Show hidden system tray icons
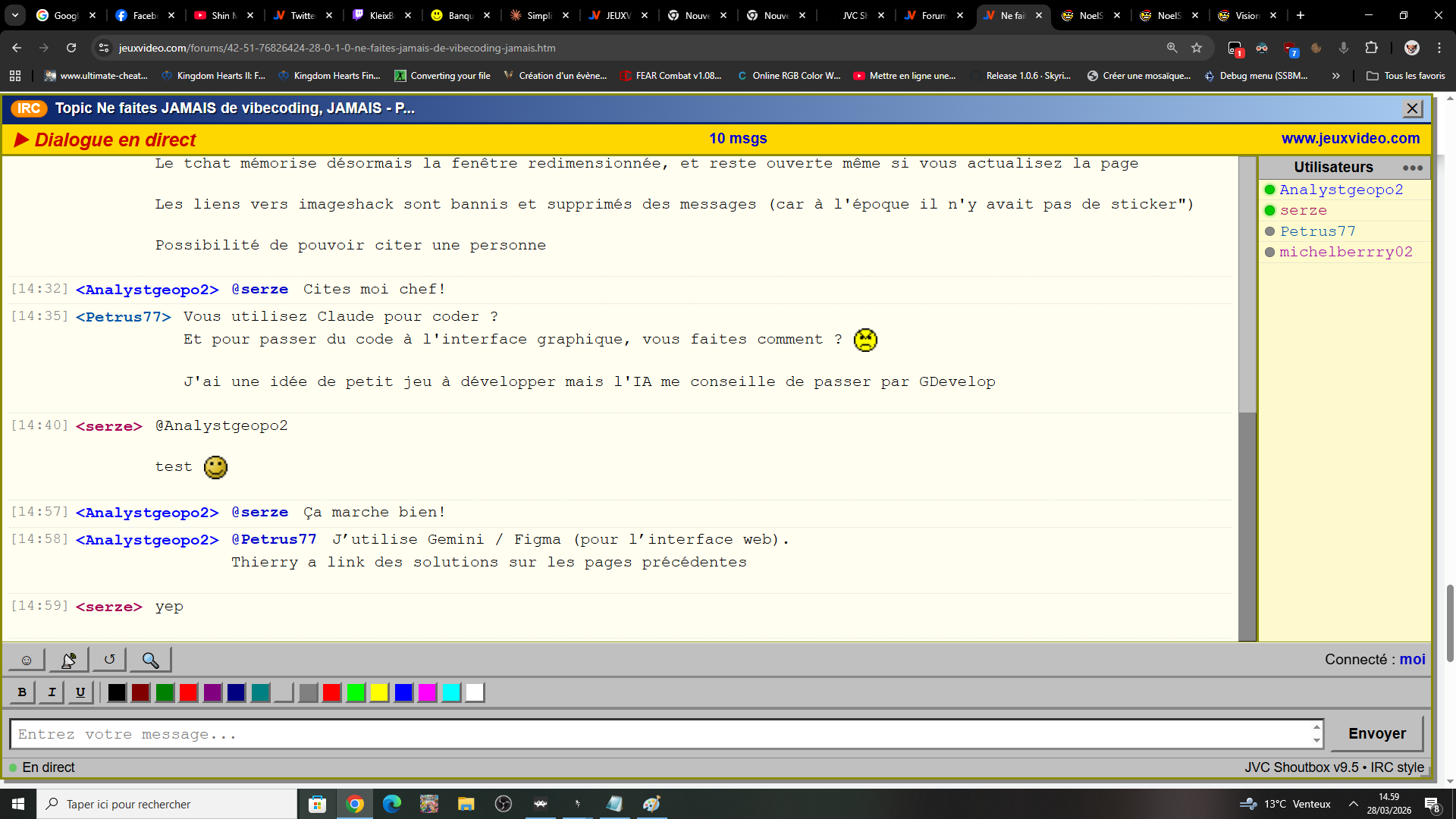Screen dimensions: 1456x819 pyautogui.click(x=1354, y=804)
